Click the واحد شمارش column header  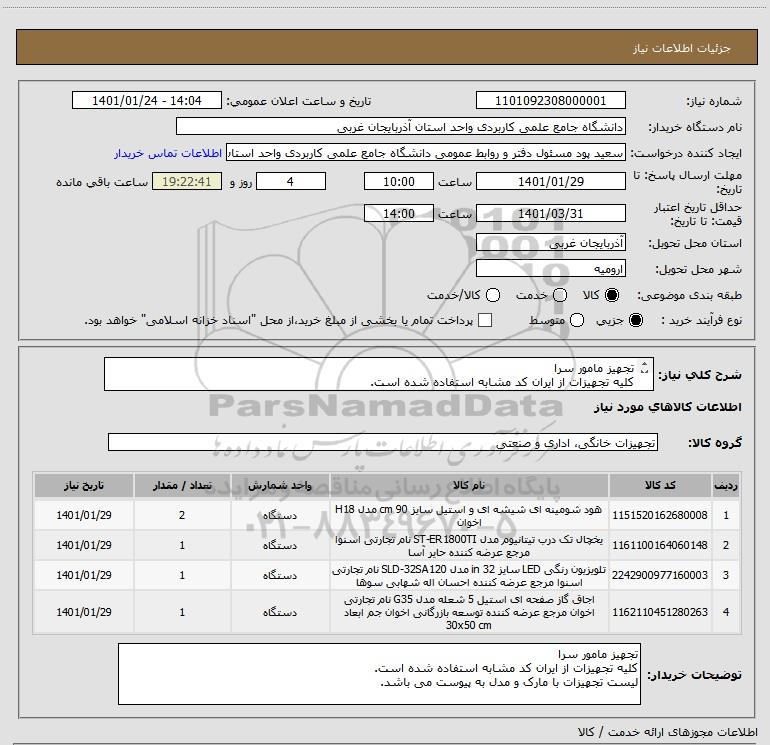coord(280,485)
